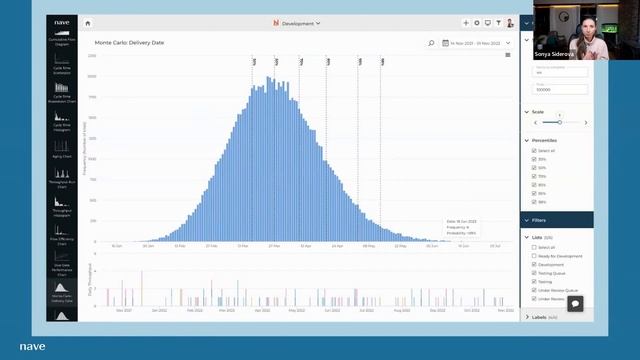640x360 pixels.
Task: Collapse the Scale section
Action: [x=527, y=112]
